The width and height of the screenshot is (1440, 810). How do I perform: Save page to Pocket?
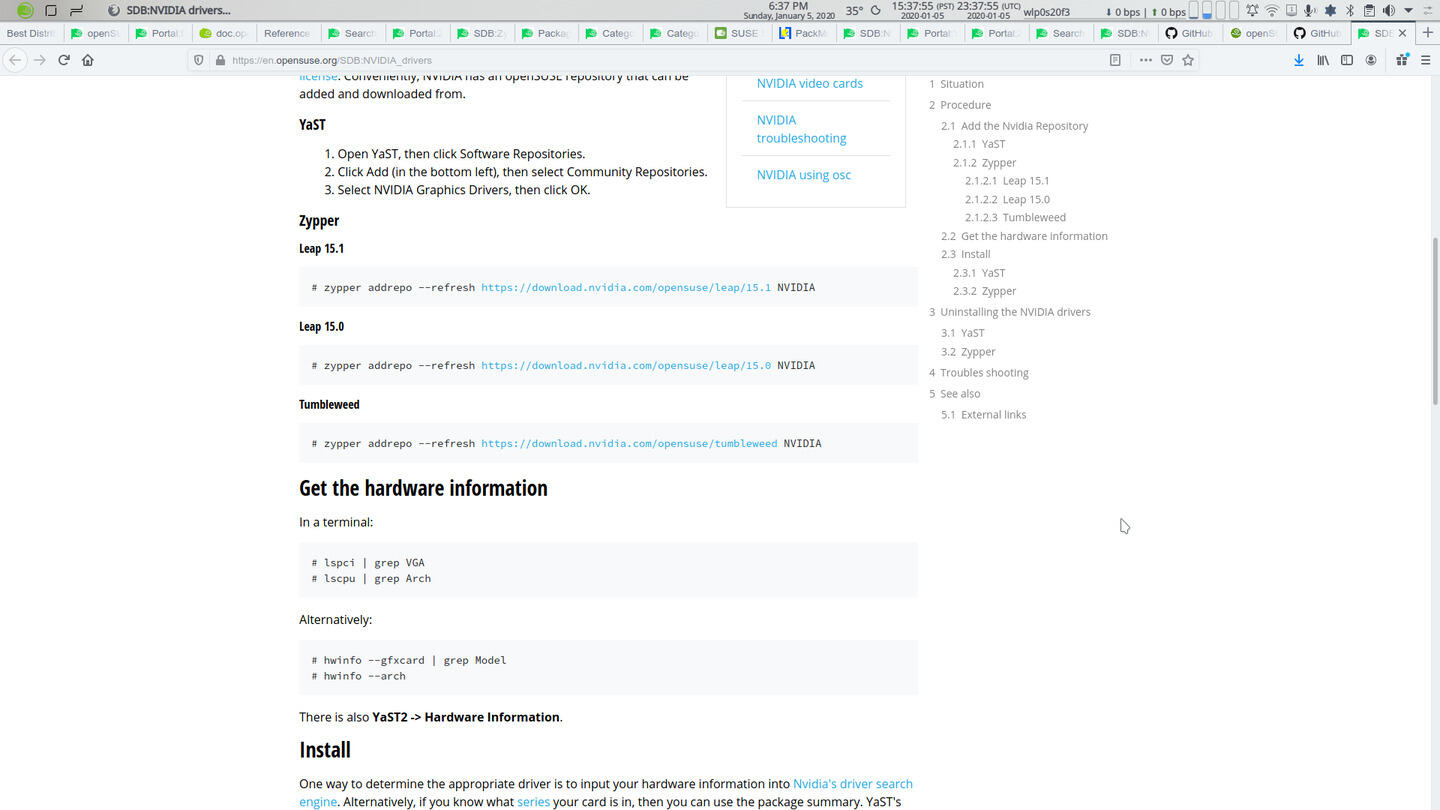(x=1167, y=60)
